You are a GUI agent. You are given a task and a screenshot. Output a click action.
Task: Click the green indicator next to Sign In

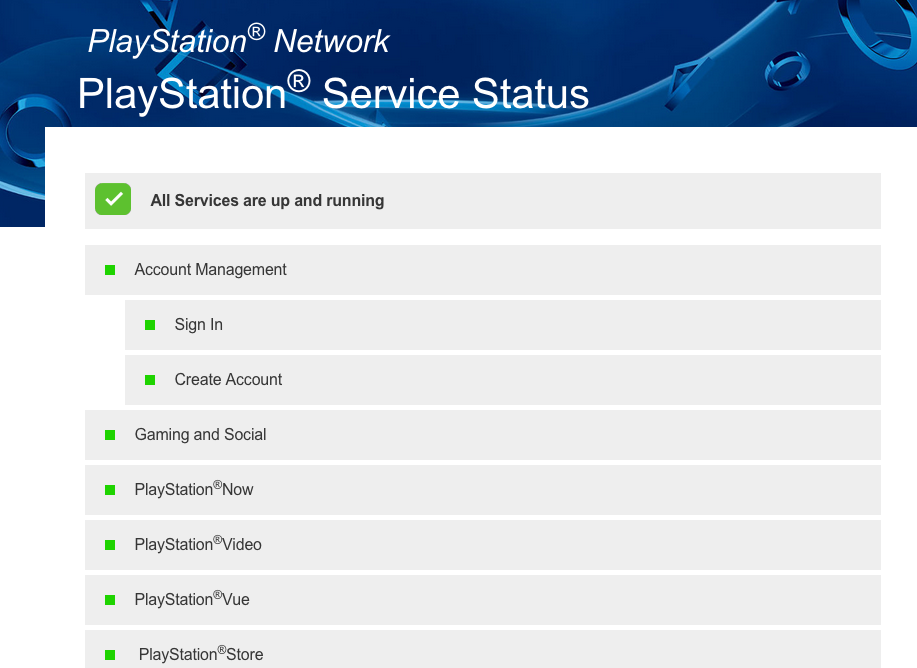click(150, 325)
